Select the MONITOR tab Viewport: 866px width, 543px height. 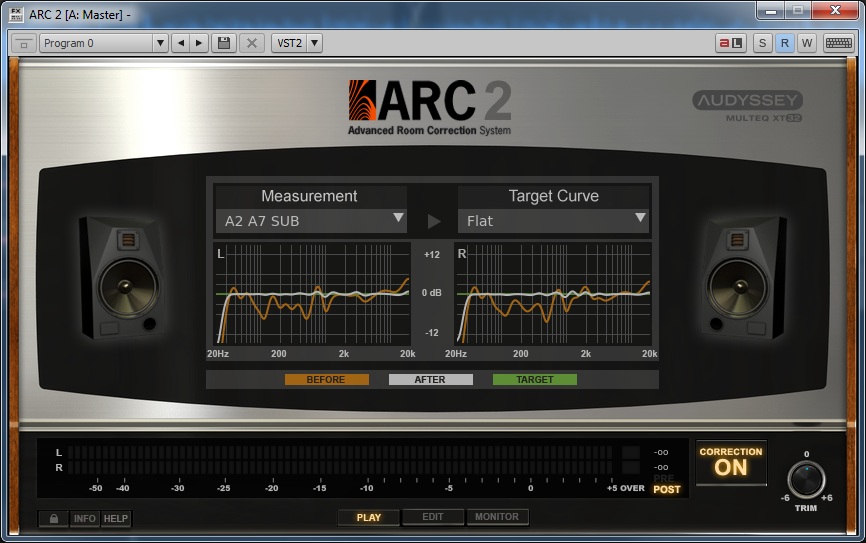point(497,517)
